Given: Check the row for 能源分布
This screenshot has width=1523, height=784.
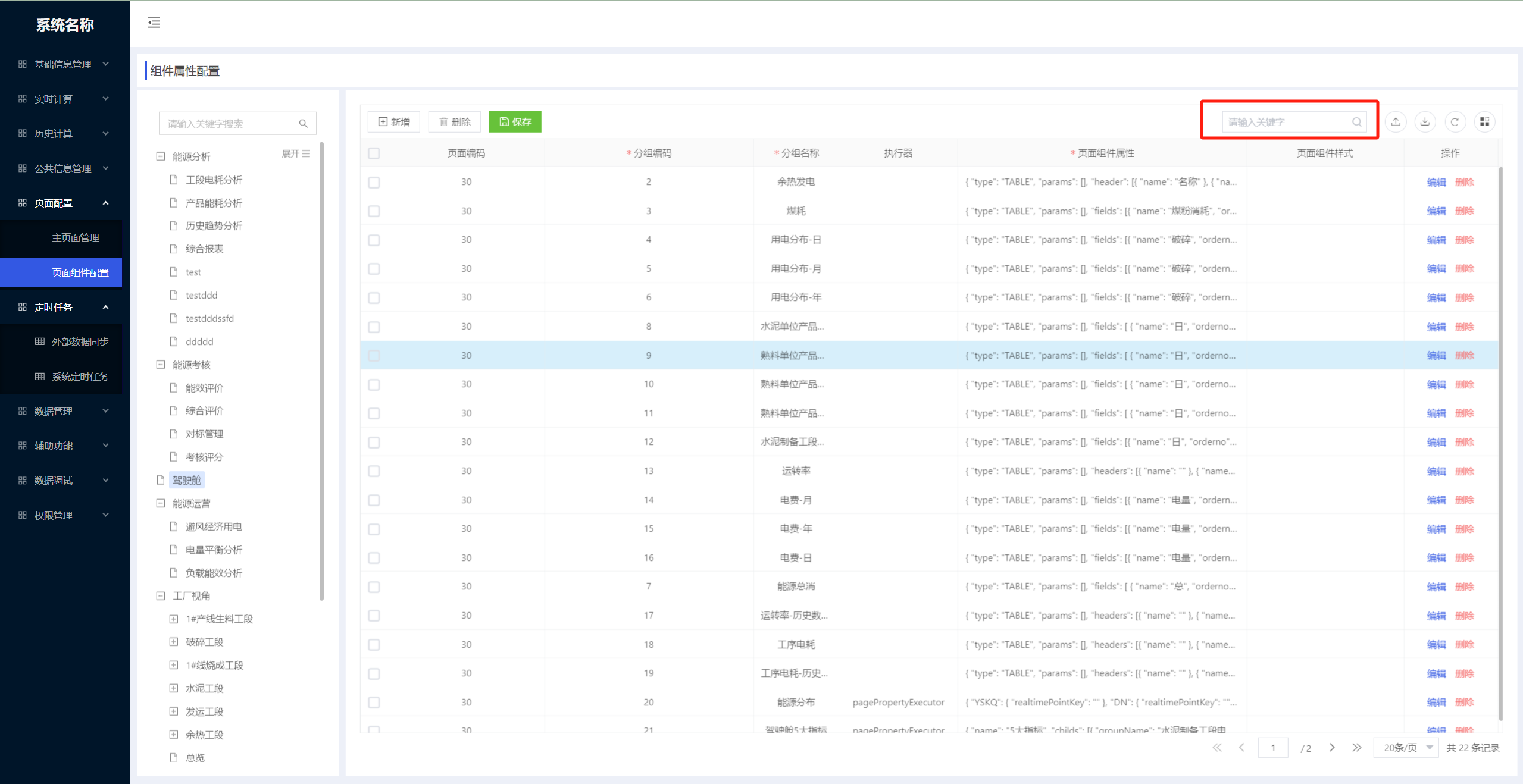Looking at the screenshot, I should point(374,703).
